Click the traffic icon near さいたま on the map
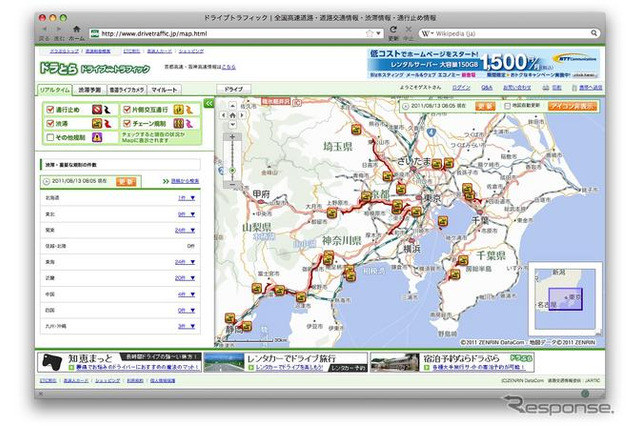Viewport: 640px width, 426px height. pos(437,165)
